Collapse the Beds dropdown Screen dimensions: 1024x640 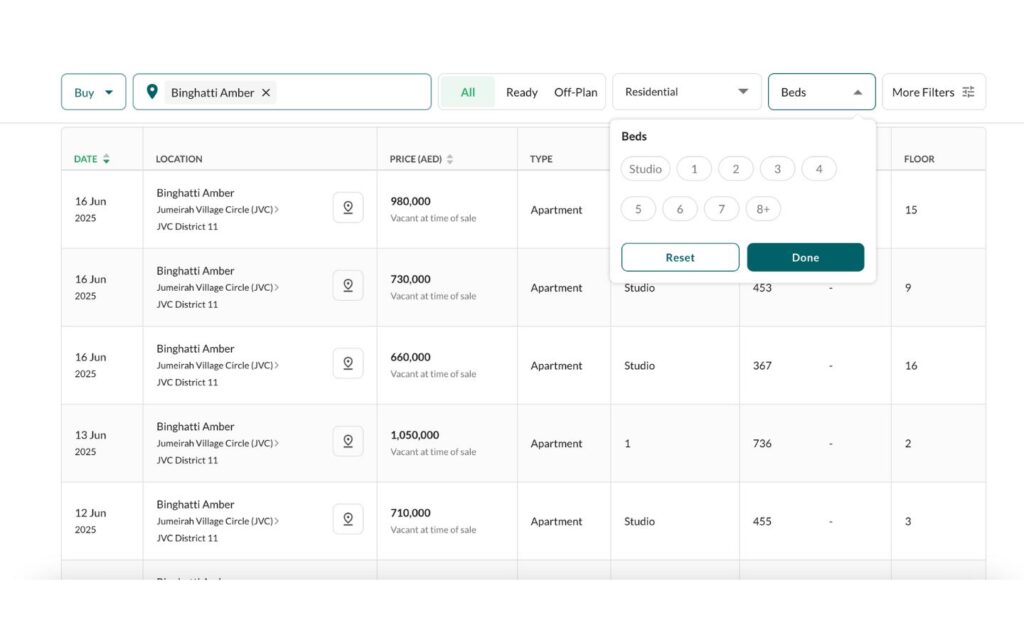822,92
